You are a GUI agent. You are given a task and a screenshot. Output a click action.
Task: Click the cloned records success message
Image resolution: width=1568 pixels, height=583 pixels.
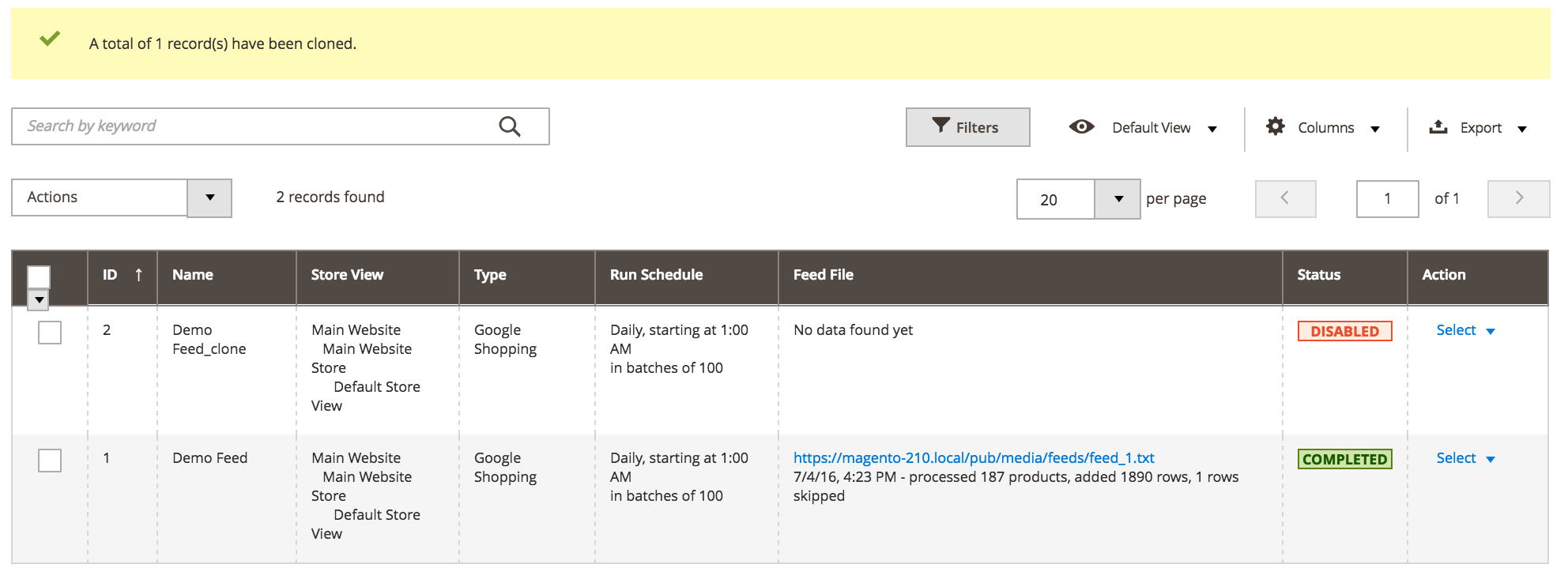click(x=223, y=44)
